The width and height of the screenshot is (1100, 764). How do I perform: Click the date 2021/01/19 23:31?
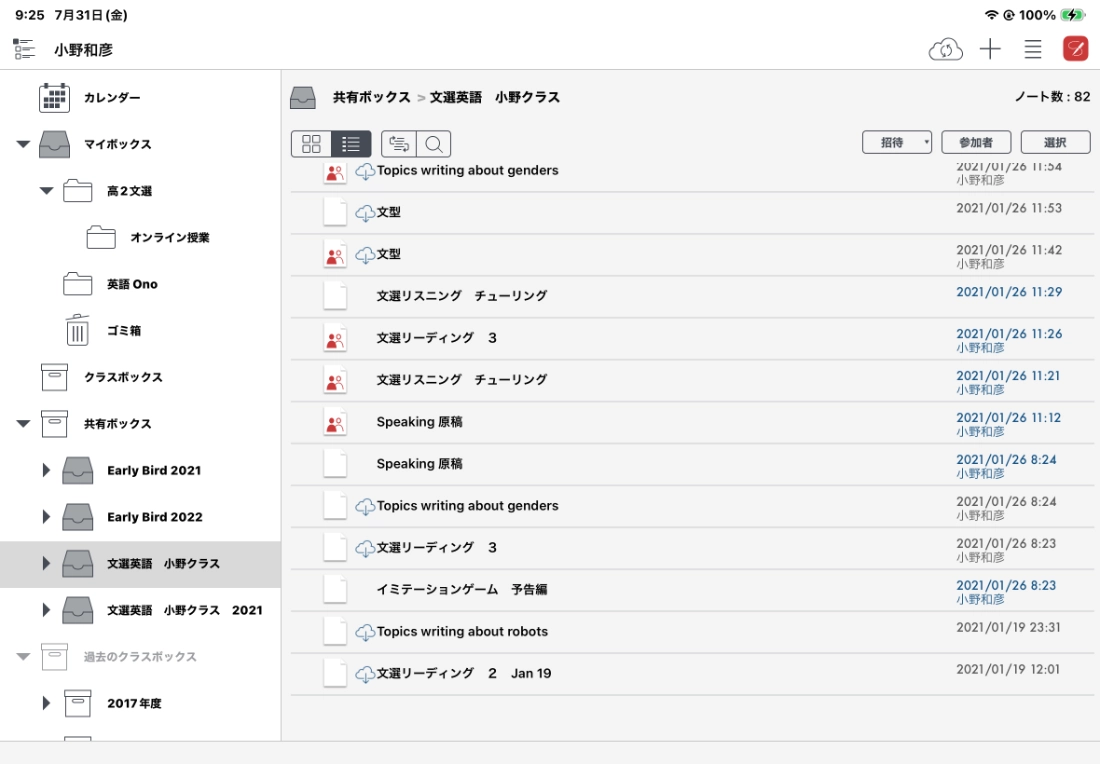click(1008, 627)
